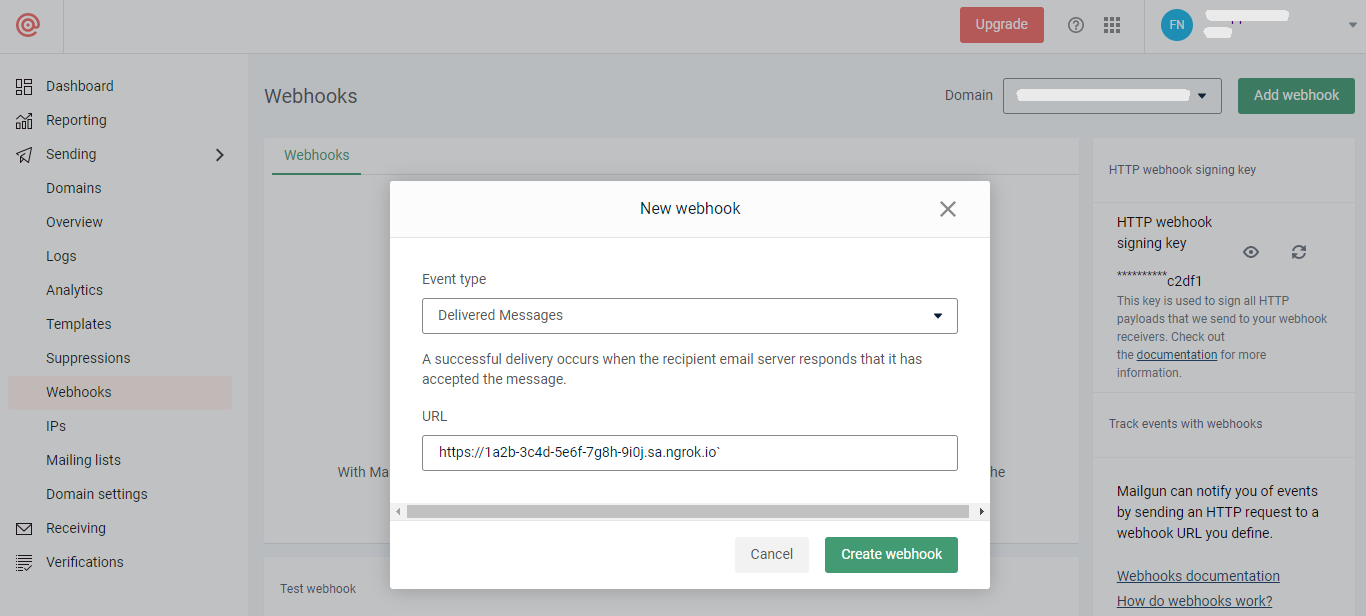Viewport: 1366px width, 616px height.
Task: Select Logs in the sidebar menu
Action: point(59,256)
